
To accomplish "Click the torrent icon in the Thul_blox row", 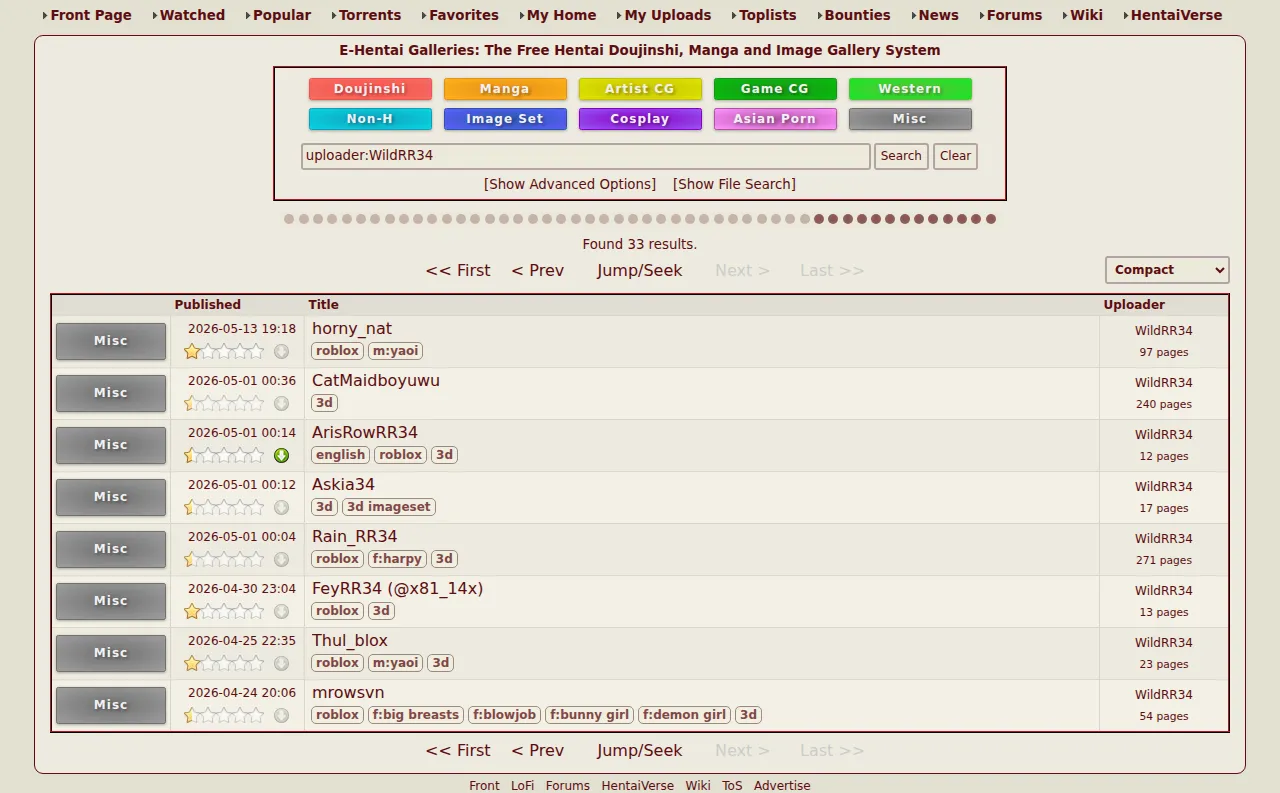I will click(x=282, y=663).
